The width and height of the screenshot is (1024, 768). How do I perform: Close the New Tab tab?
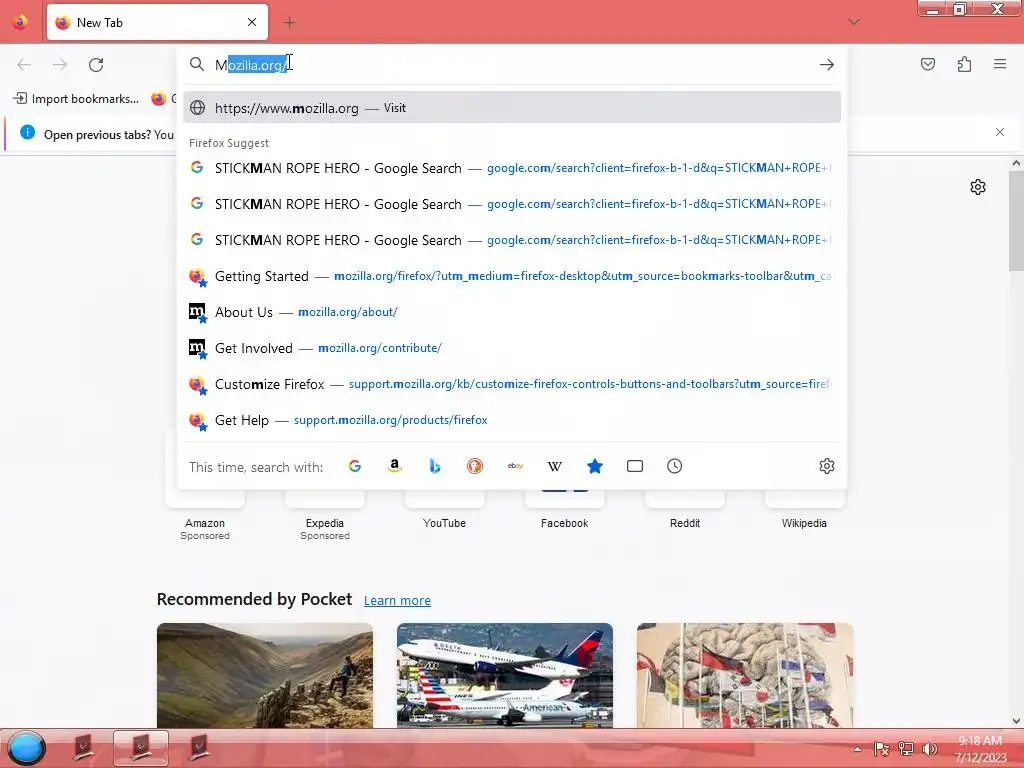pos(252,22)
